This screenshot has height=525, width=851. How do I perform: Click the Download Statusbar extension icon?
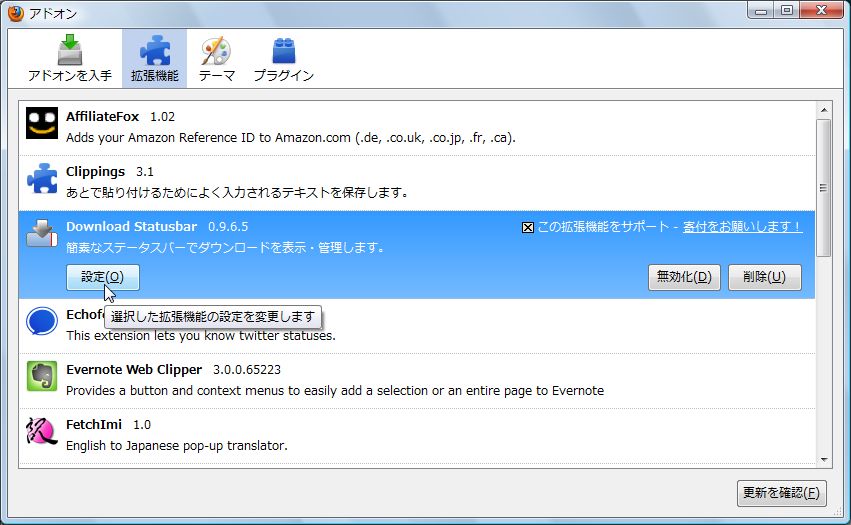tap(42, 233)
